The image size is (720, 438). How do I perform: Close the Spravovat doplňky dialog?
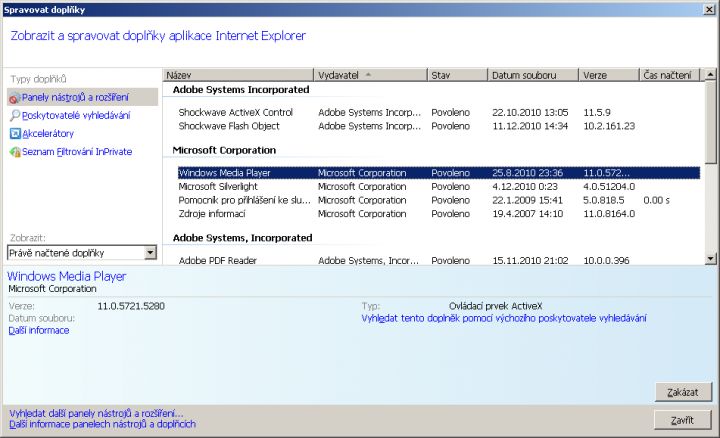pos(710,10)
